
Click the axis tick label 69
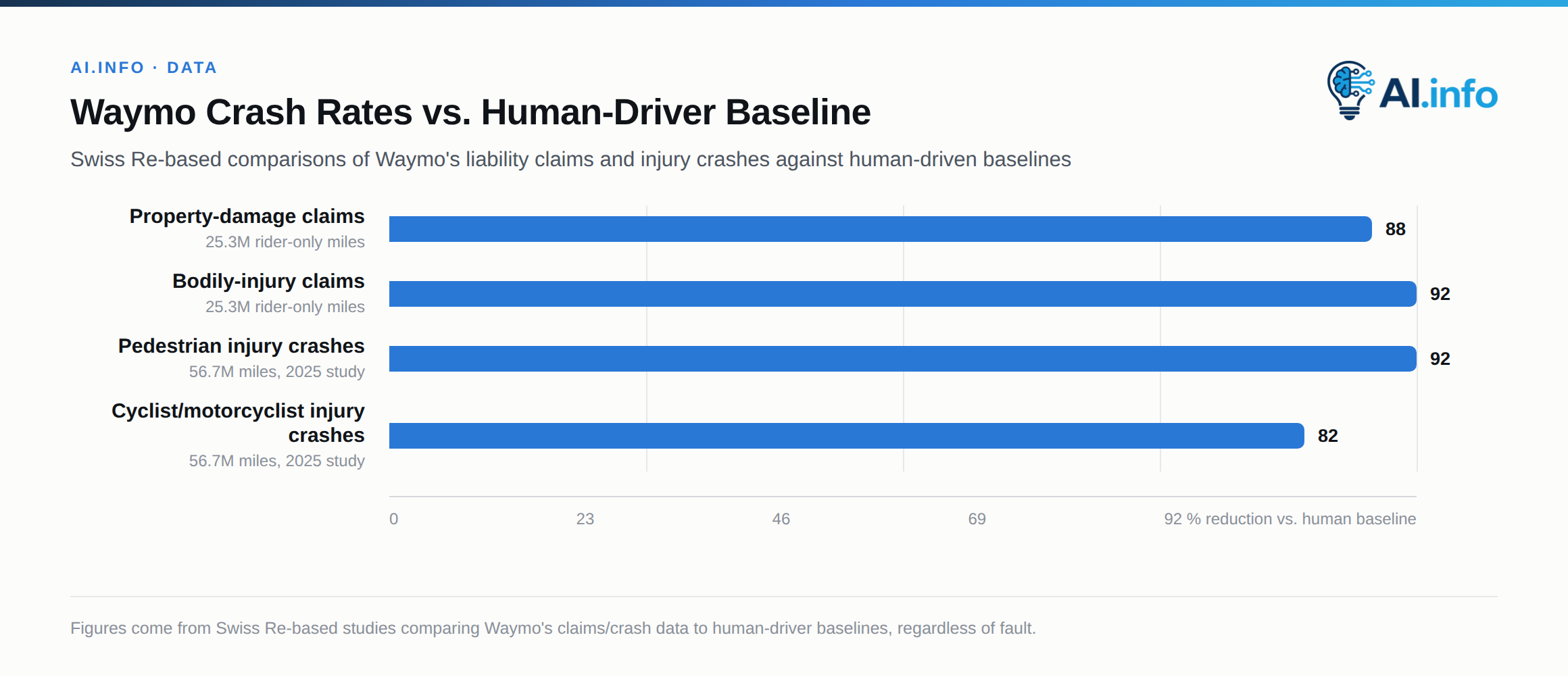coord(977,519)
